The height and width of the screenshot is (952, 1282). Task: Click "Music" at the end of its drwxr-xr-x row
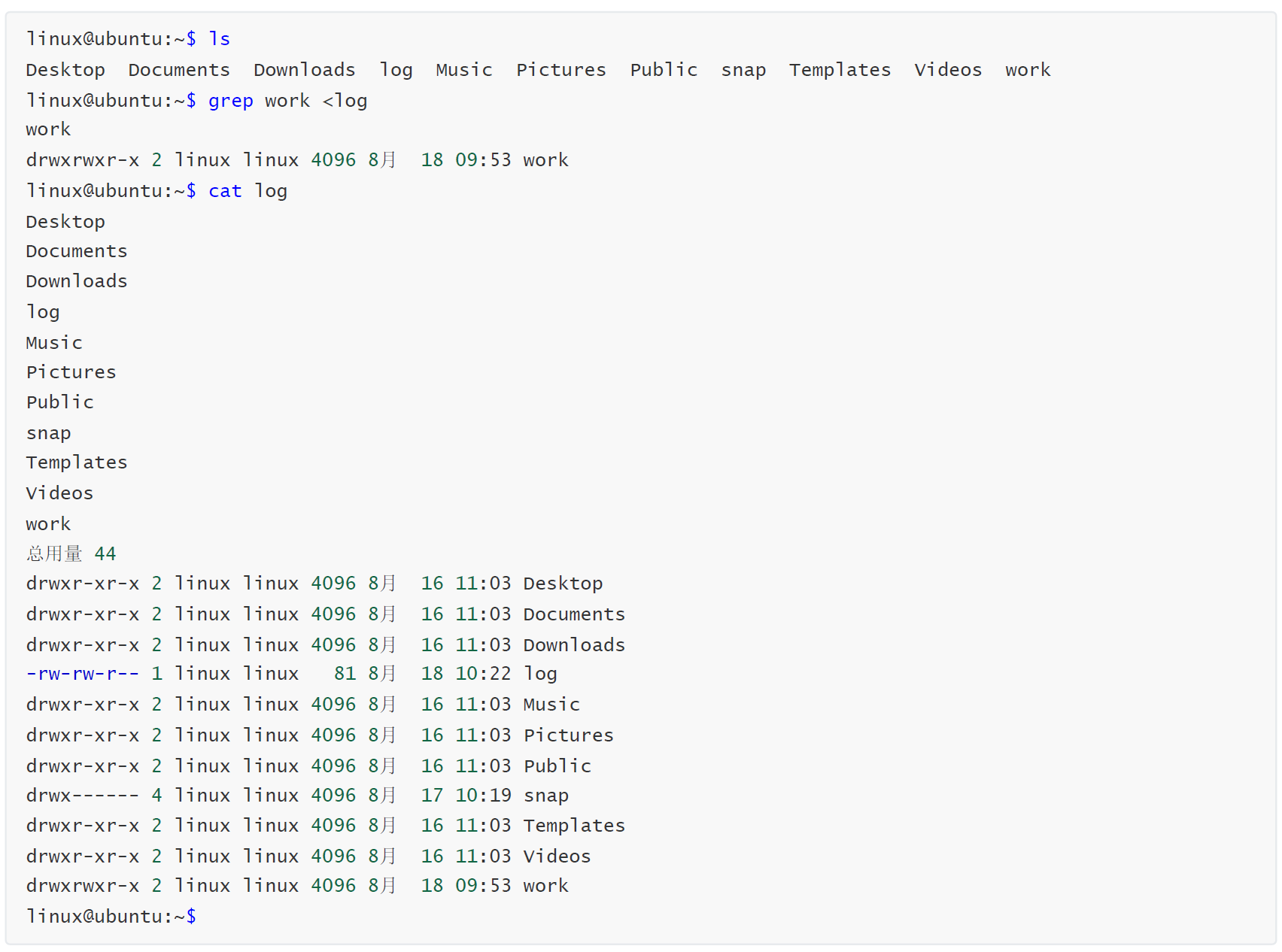(x=551, y=705)
